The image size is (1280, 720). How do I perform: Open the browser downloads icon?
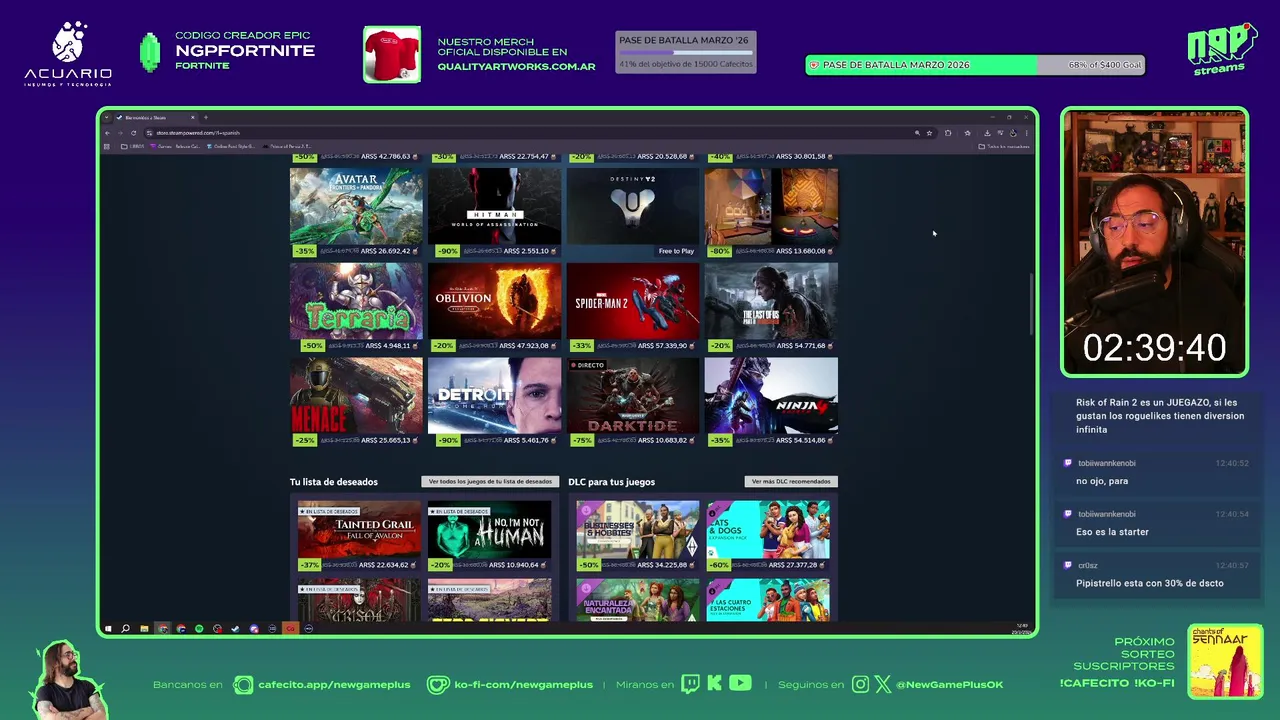(987, 133)
